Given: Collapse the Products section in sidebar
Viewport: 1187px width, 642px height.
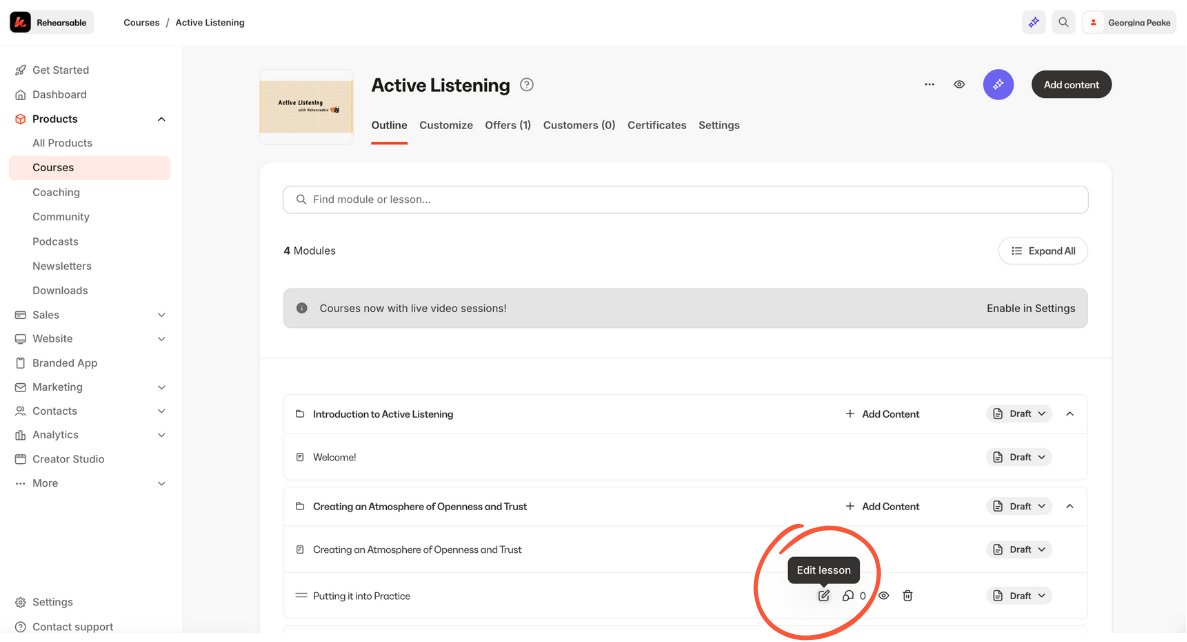Looking at the screenshot, I should (x=162, y=119).
